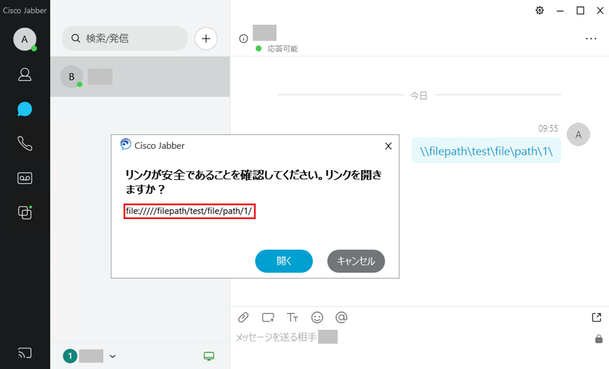
Task: Open the contact info icon
Action: [x=244, y=39]
